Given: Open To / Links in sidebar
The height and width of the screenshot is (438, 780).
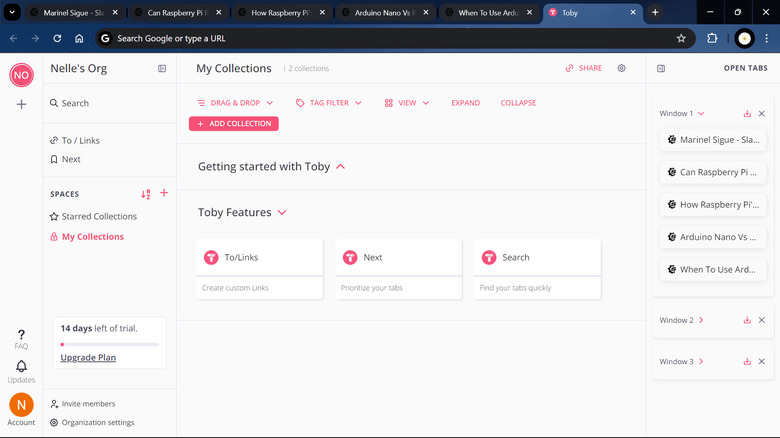Looking at the screenshot, I should click(75, 141).
